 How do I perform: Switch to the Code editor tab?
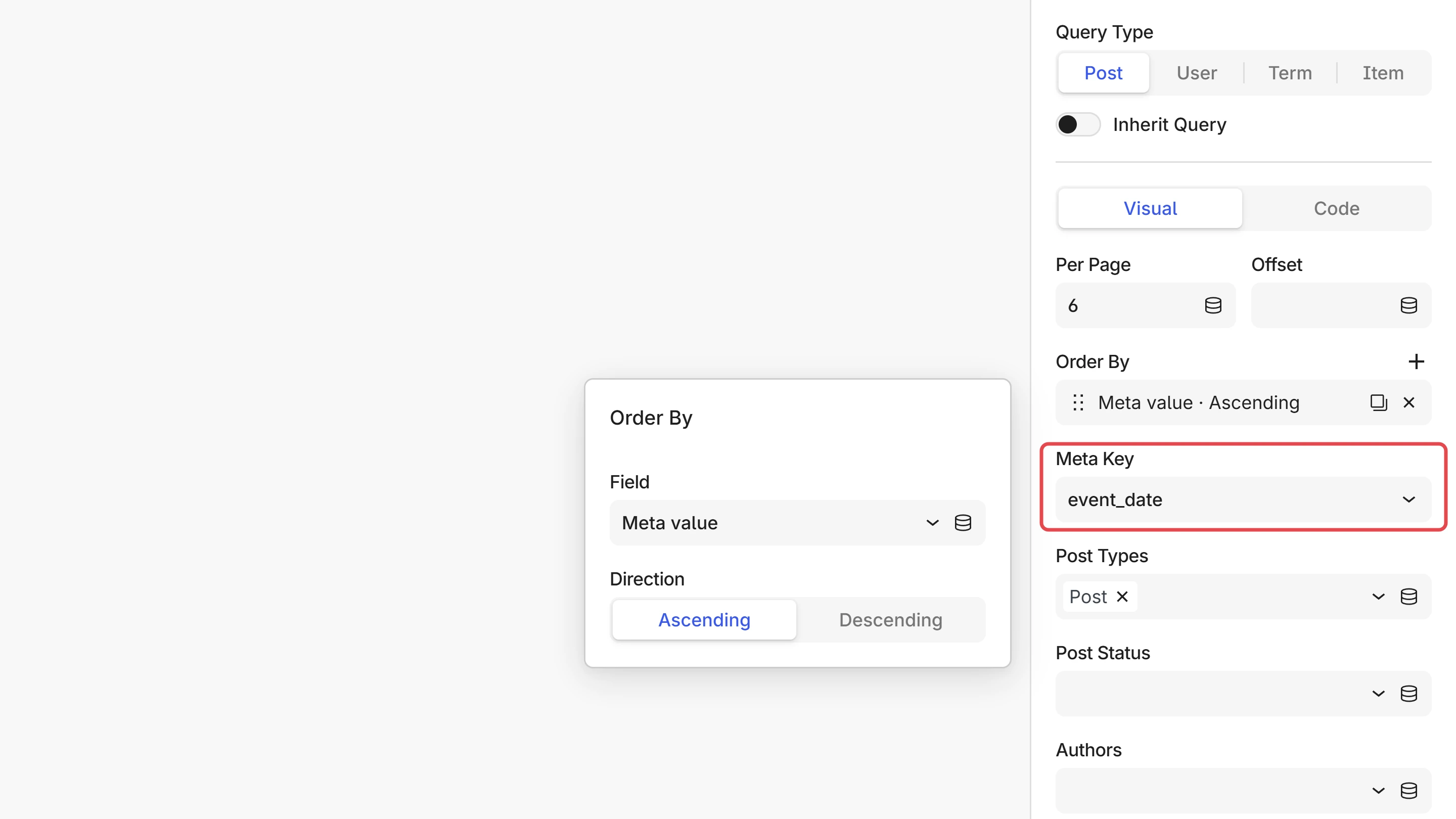[1336, 209]
